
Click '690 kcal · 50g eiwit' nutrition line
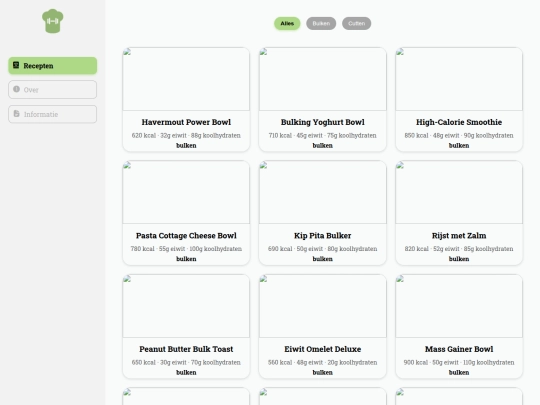click(322, 249)
